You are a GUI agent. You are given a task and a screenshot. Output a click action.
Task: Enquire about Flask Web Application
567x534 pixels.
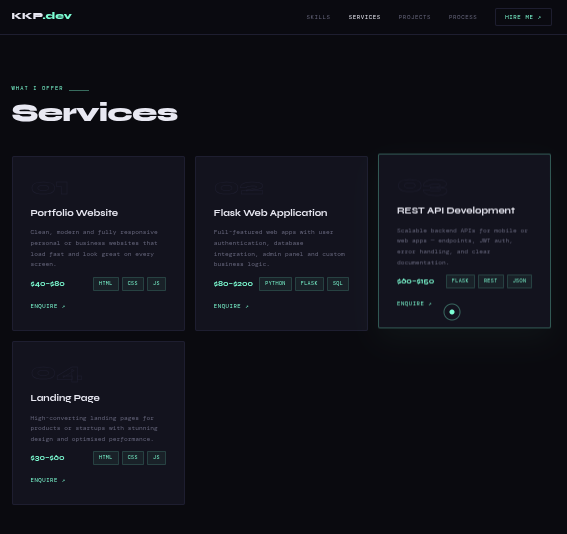[231, 306]
